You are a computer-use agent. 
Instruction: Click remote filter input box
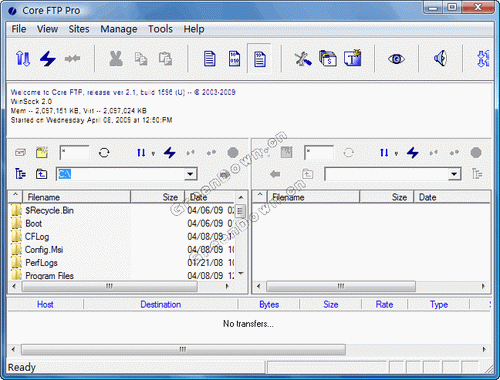tap(319, 153)
